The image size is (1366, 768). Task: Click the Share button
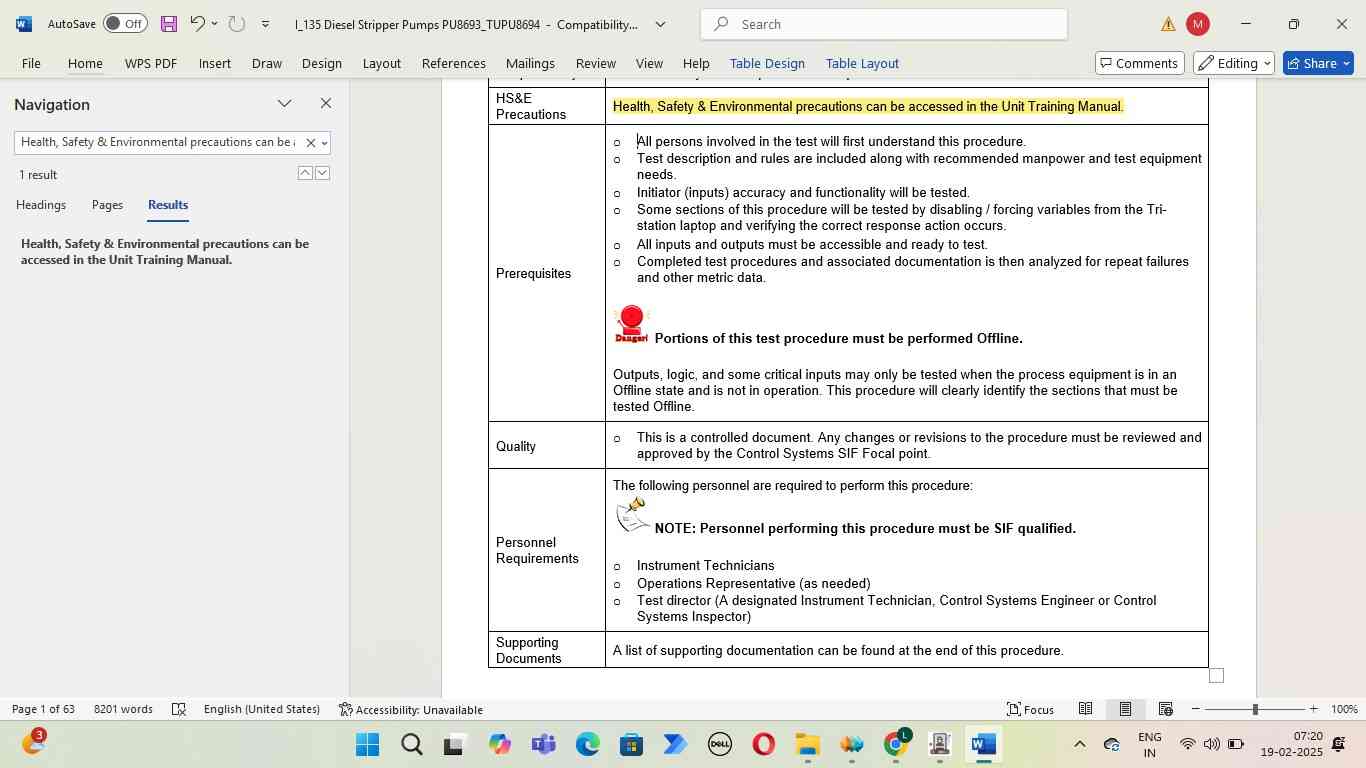tap(1318, 63)
